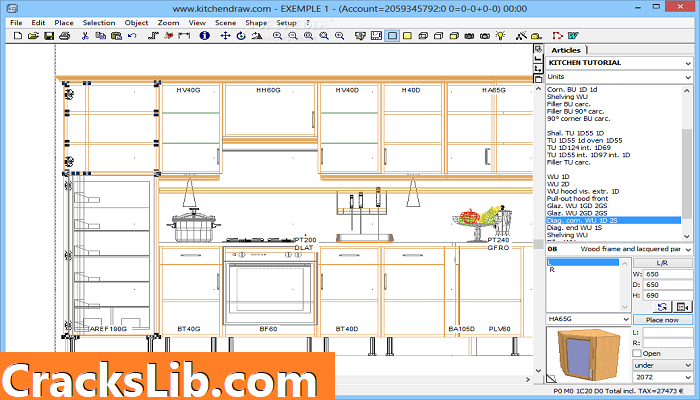Click the W width input field
The height and width of the screenshot is (400, 700).
tap(668, 274)
